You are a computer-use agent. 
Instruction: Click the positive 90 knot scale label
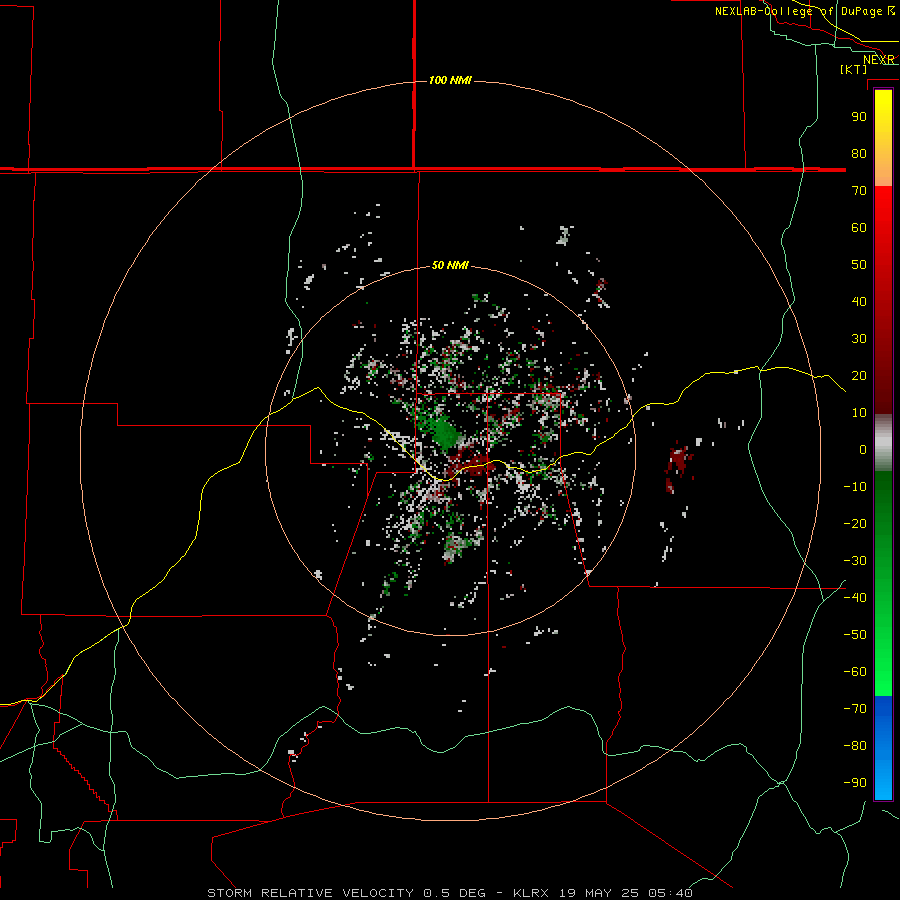click(x=859, y=117)
